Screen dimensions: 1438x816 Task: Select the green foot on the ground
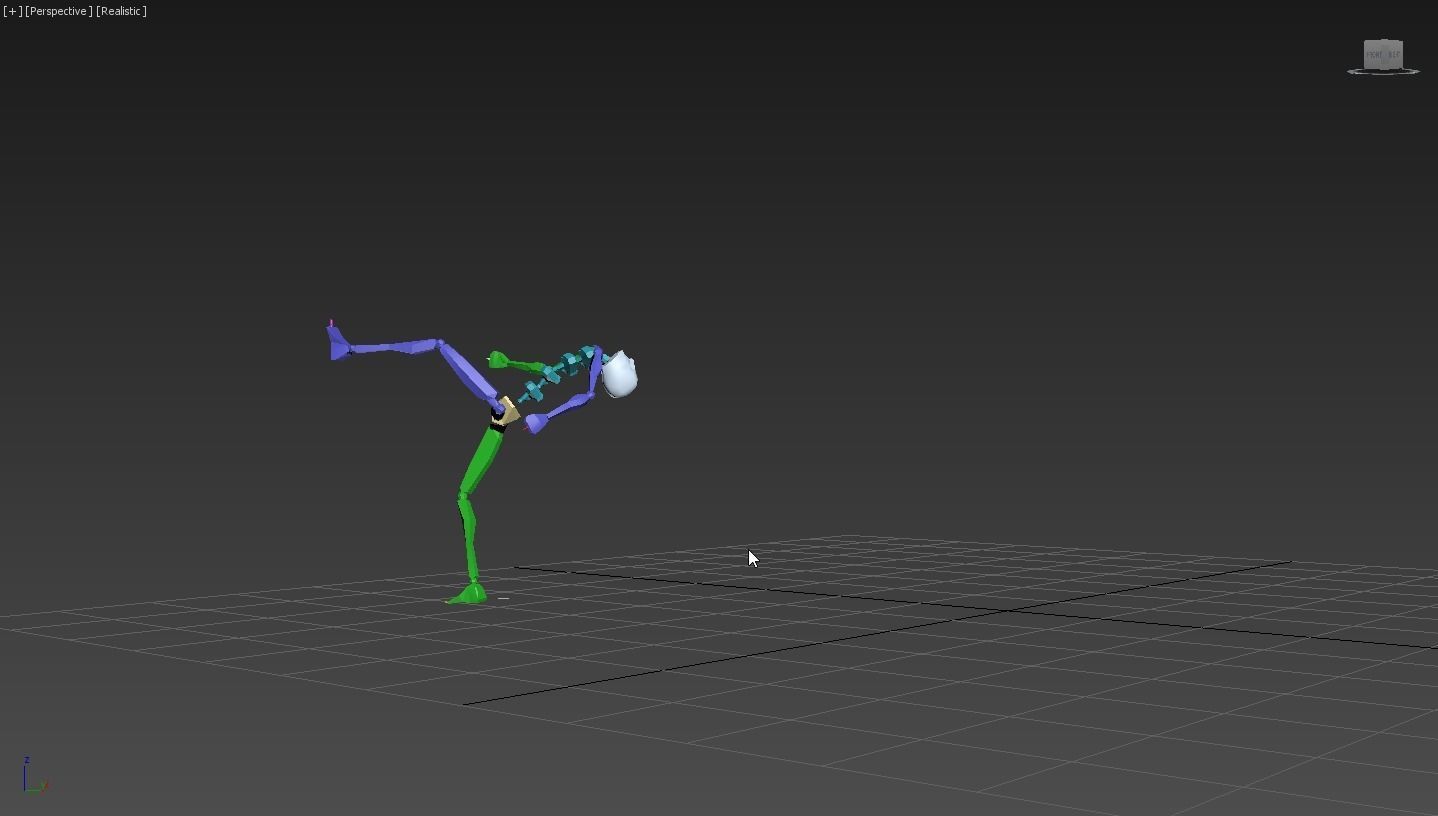466,595
